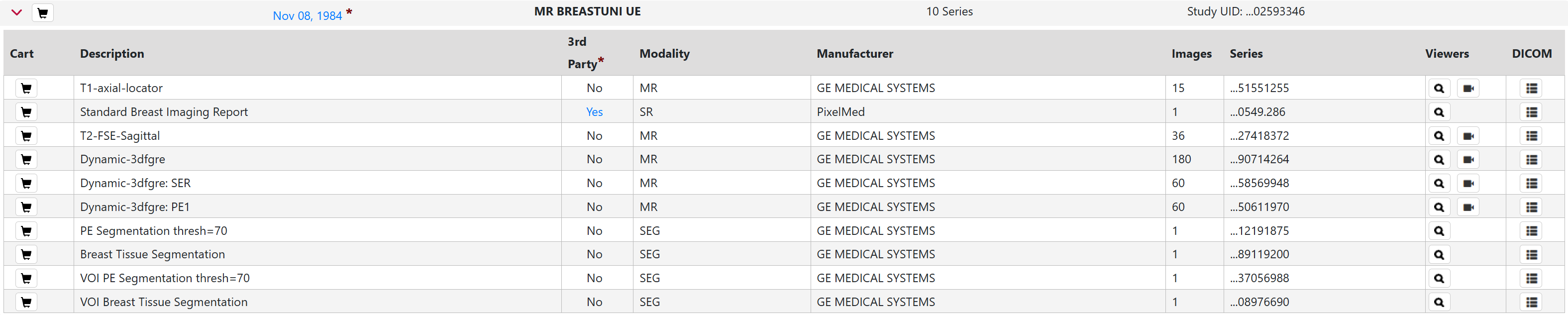Play cine viewer for Dynamic-3dfgre series
This screenshot has width=1568, height=315.
[x=1468, y=160]
